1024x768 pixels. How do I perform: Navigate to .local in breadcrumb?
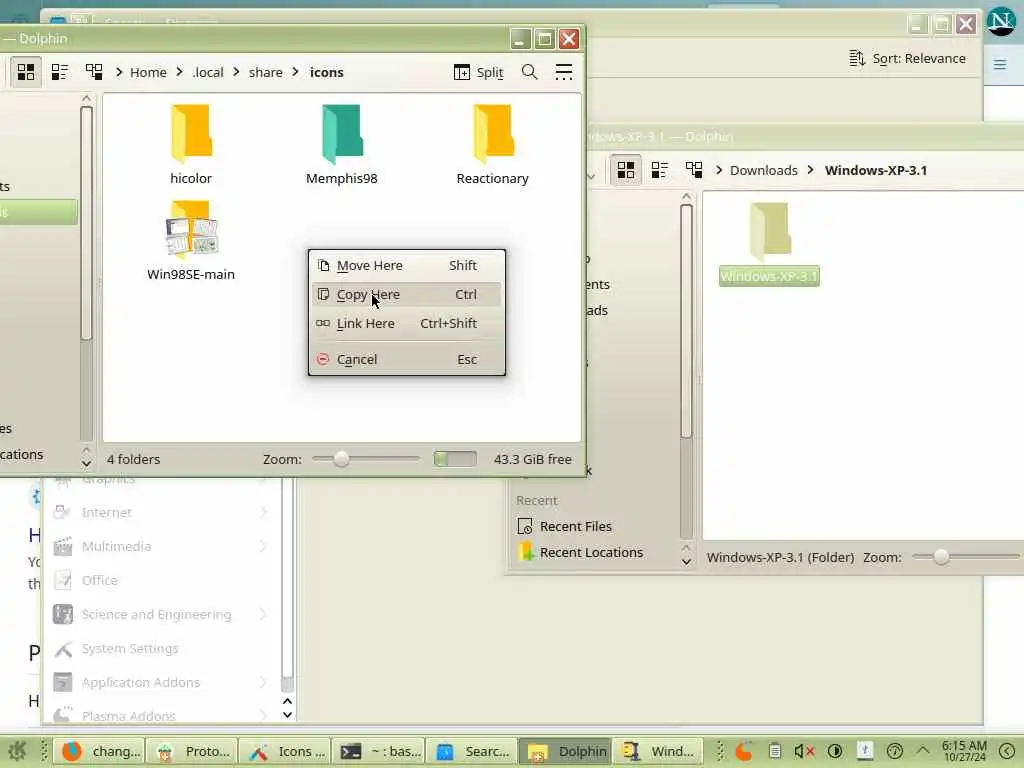[208, 72]
